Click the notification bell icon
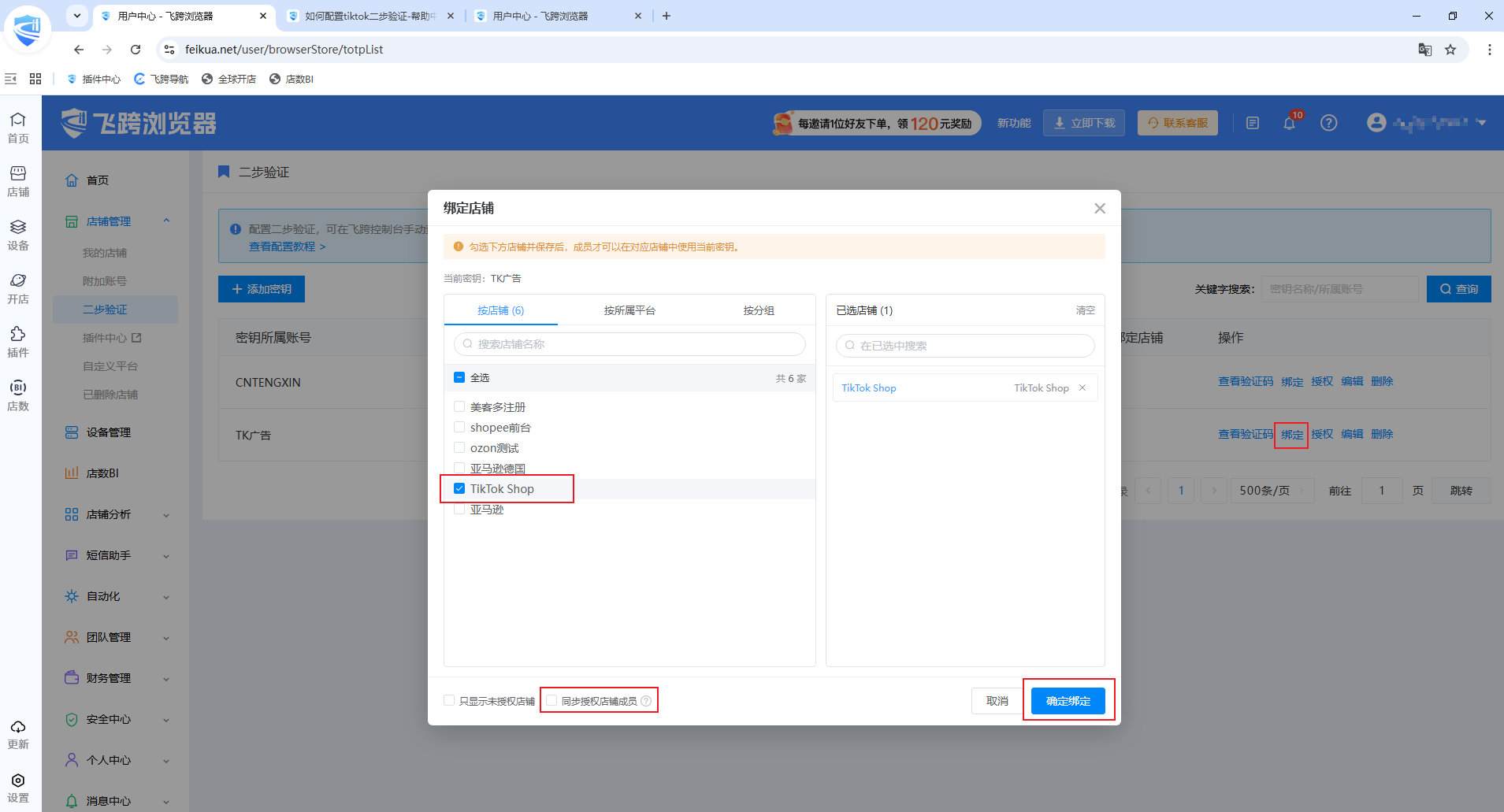Image resolution: width=1504 pixels, height=812 pixels. coord(1289,123)
